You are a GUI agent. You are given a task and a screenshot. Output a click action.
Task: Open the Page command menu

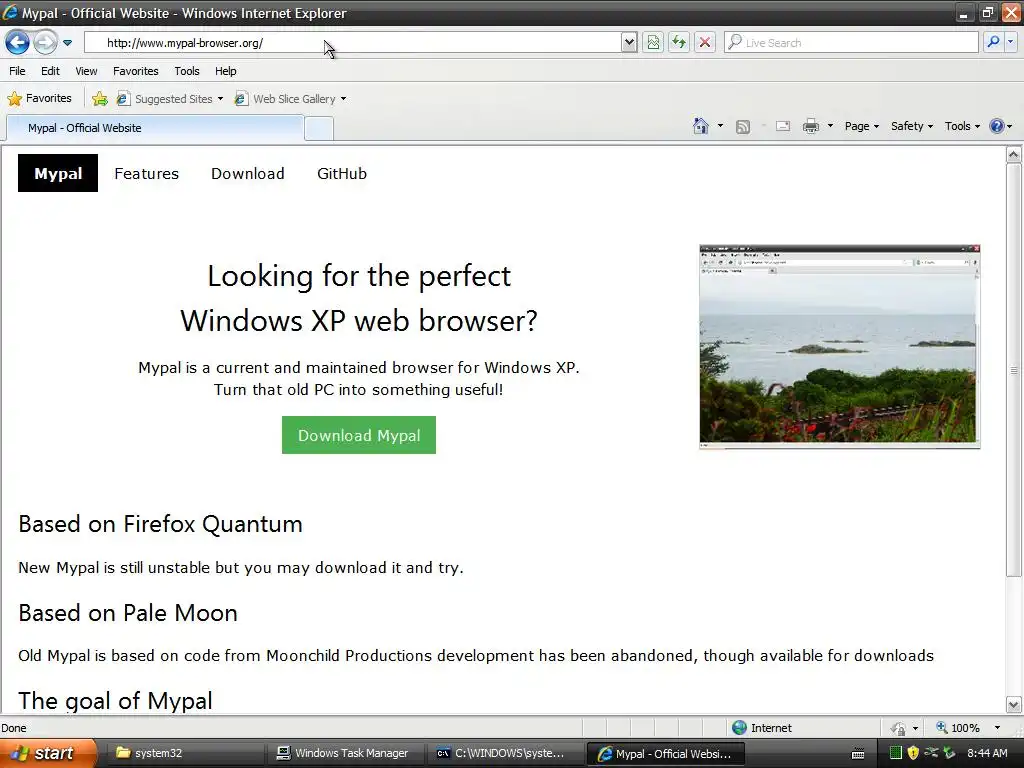(861, 126)
